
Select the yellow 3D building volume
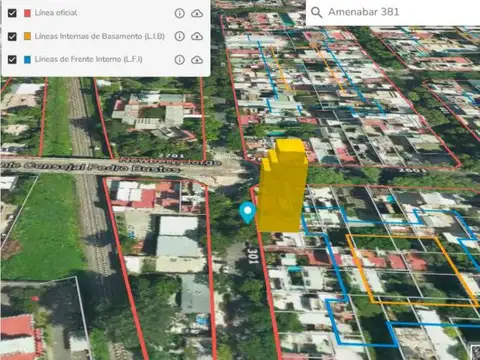tap(283, 187)
